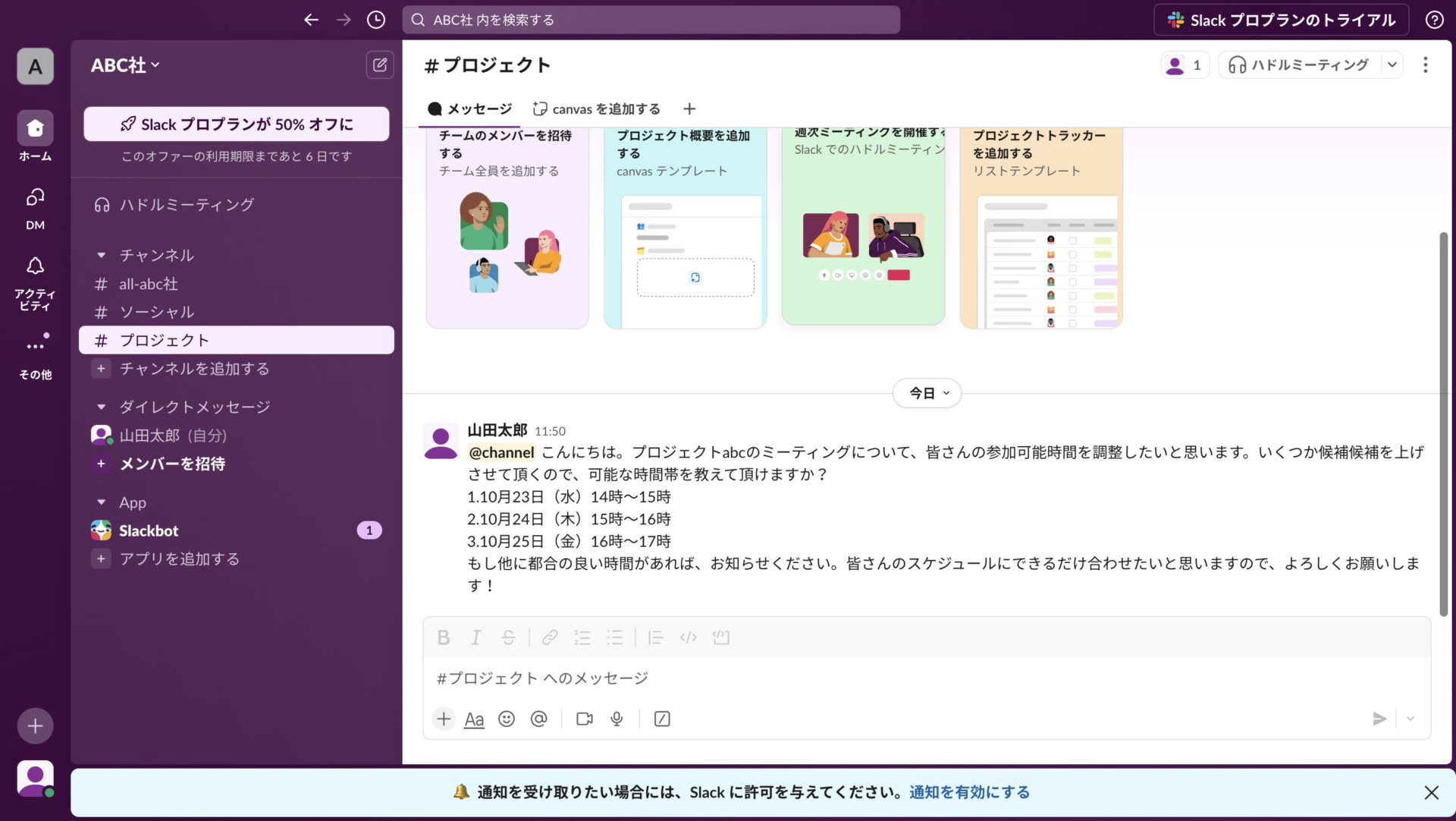This screenshot has width=1456, height=821.
Task: Click the 通知を有効にする link
Action: click(x=969, y=791)
